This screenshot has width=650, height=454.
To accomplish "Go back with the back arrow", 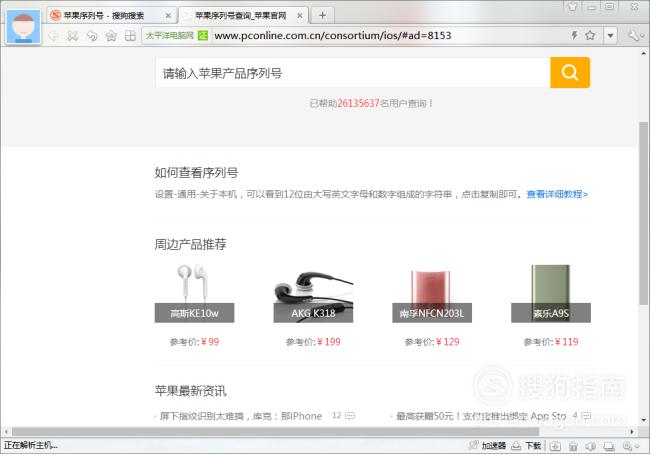I will (x=53, y=36).
